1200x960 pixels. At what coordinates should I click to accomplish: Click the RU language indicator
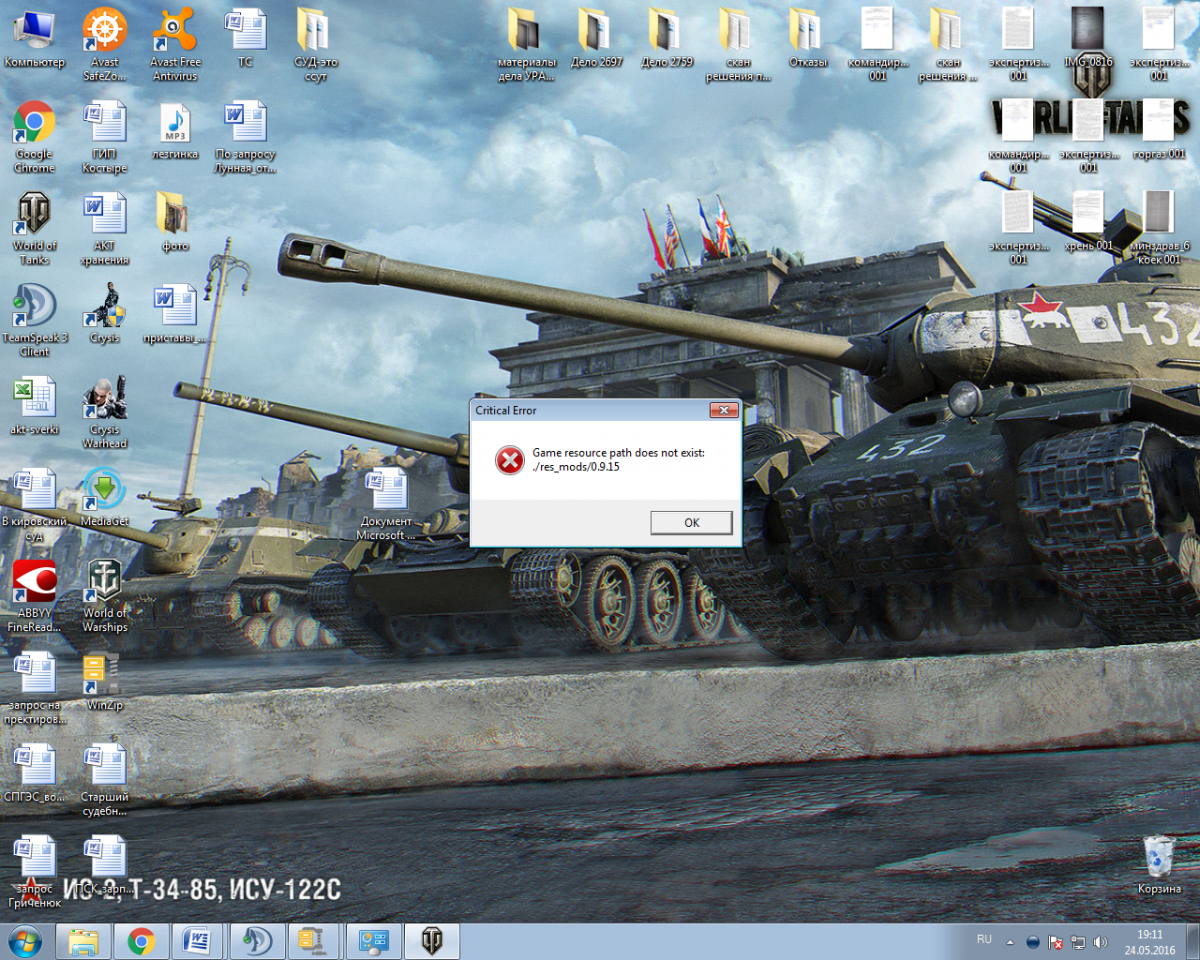click(x=984, y=940)
